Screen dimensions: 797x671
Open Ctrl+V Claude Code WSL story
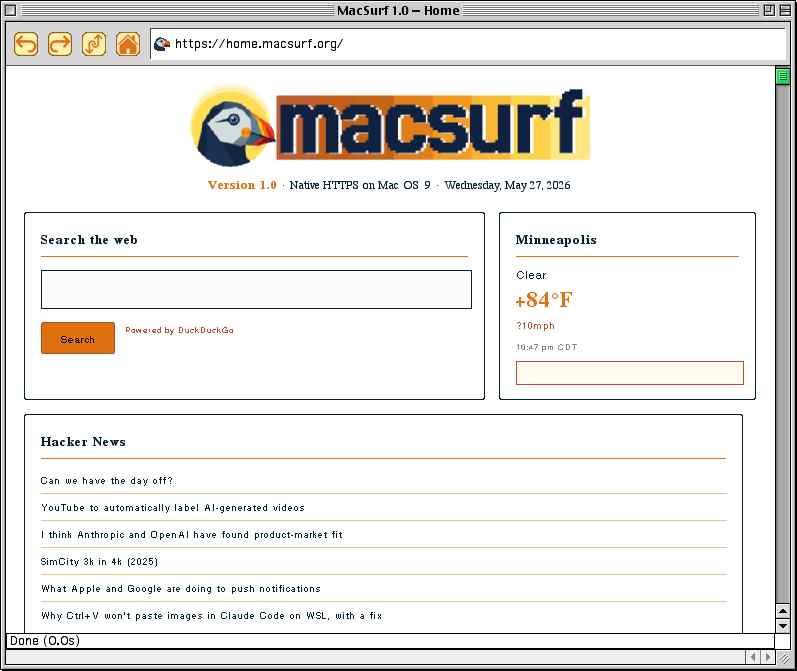pos(211,615)
